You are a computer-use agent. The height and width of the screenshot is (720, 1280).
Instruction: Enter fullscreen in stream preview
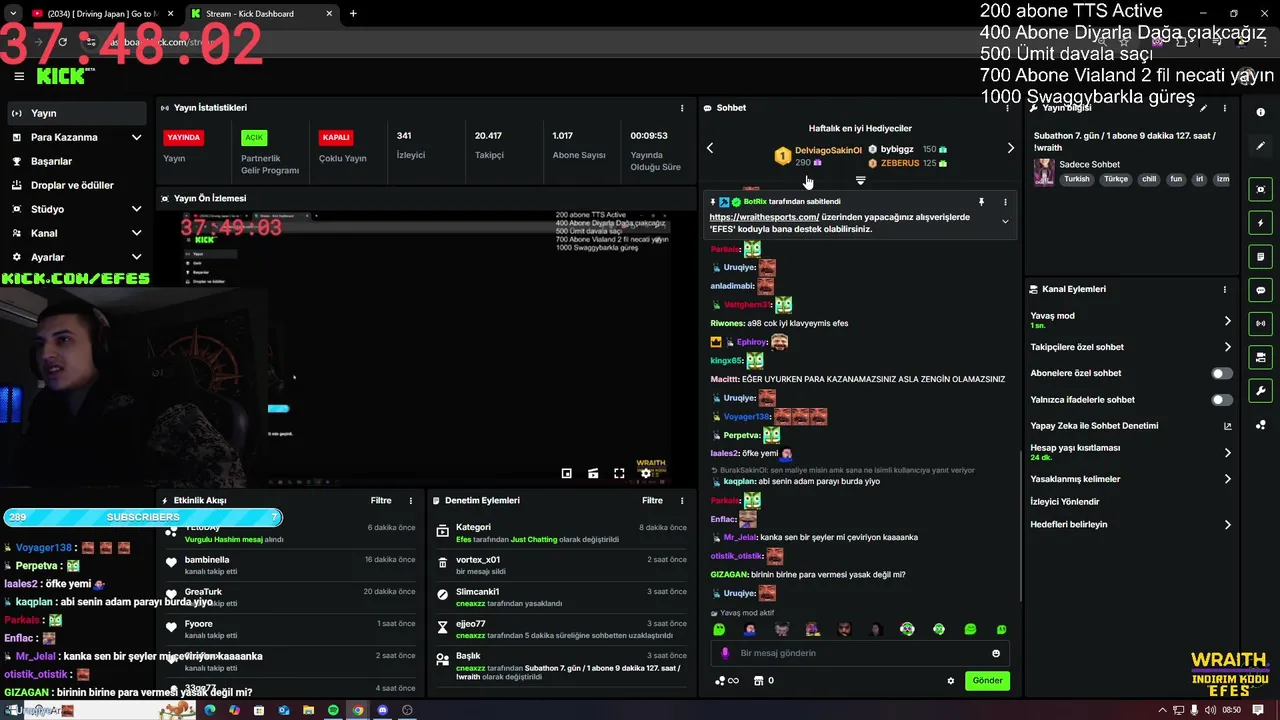click(x=619, y=474)
